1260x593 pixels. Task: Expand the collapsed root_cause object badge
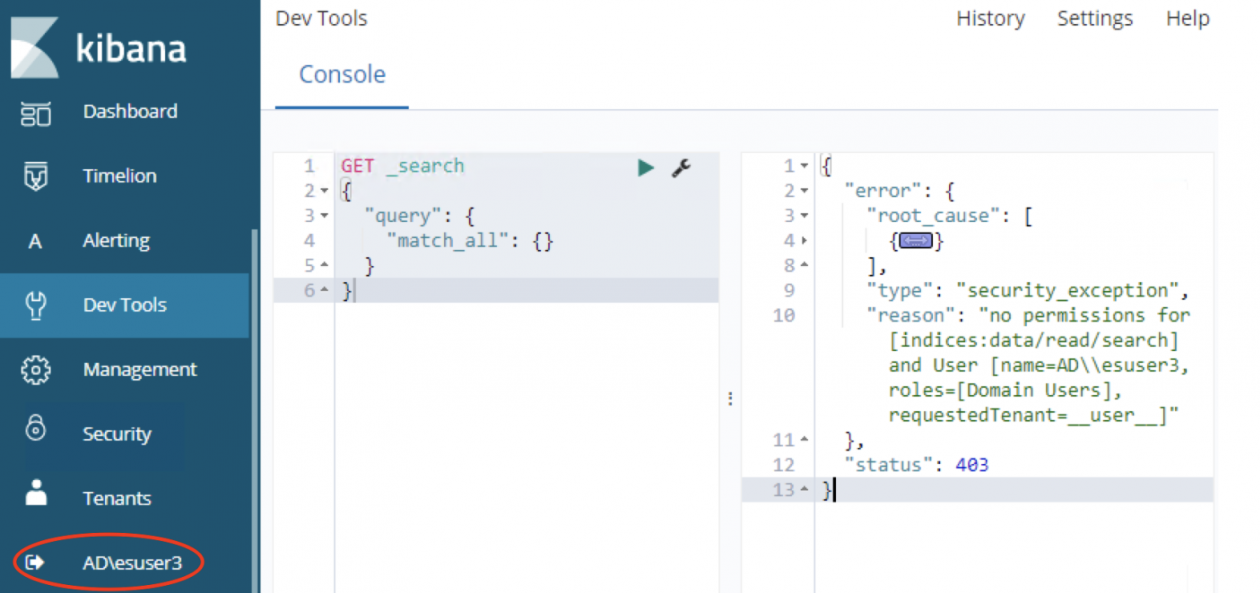tap(916, 241)
